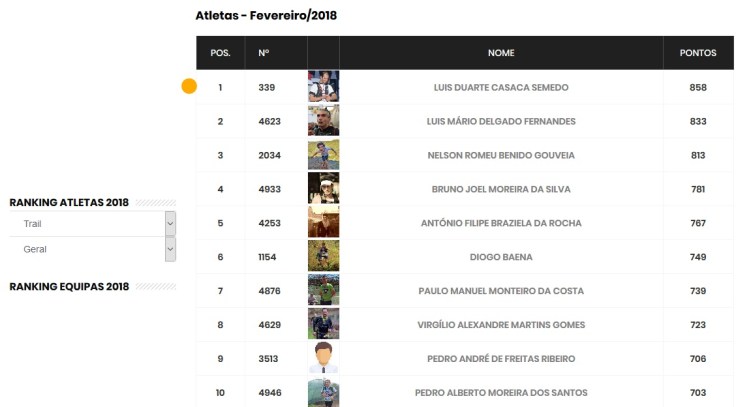Viewport: 736px width, 407px height.
Task: Click bib number 4253
Action: 269,223
